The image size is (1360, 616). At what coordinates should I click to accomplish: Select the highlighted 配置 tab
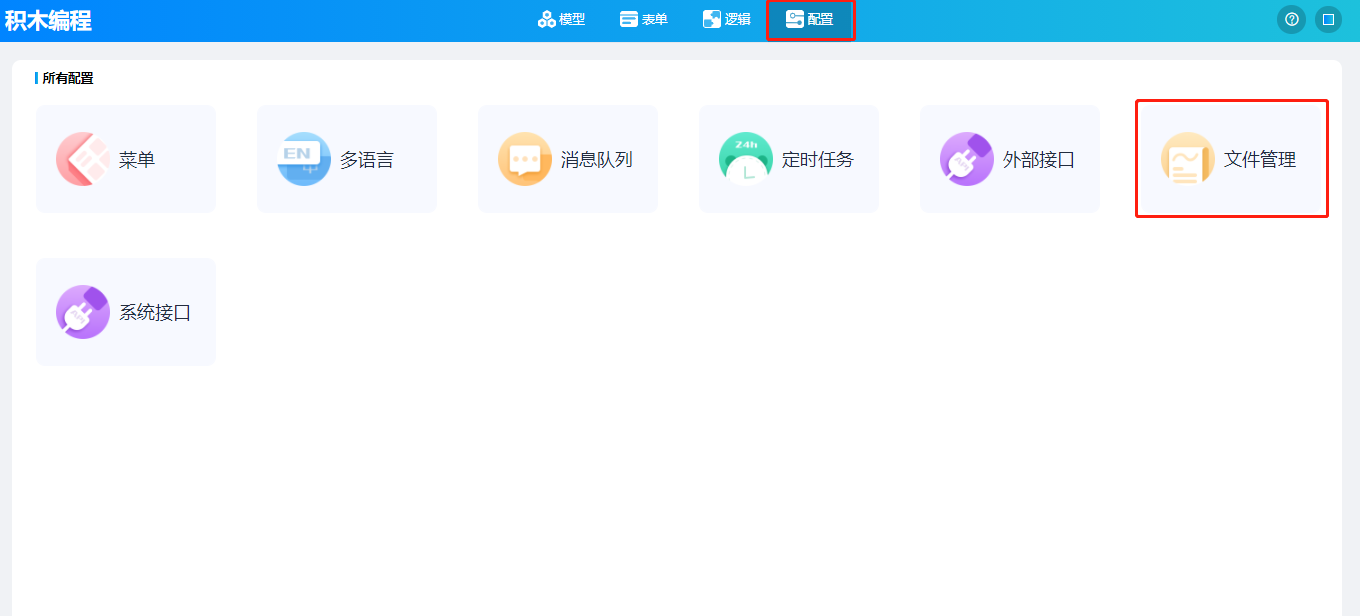pyautogui.click(x=810, y=19)
